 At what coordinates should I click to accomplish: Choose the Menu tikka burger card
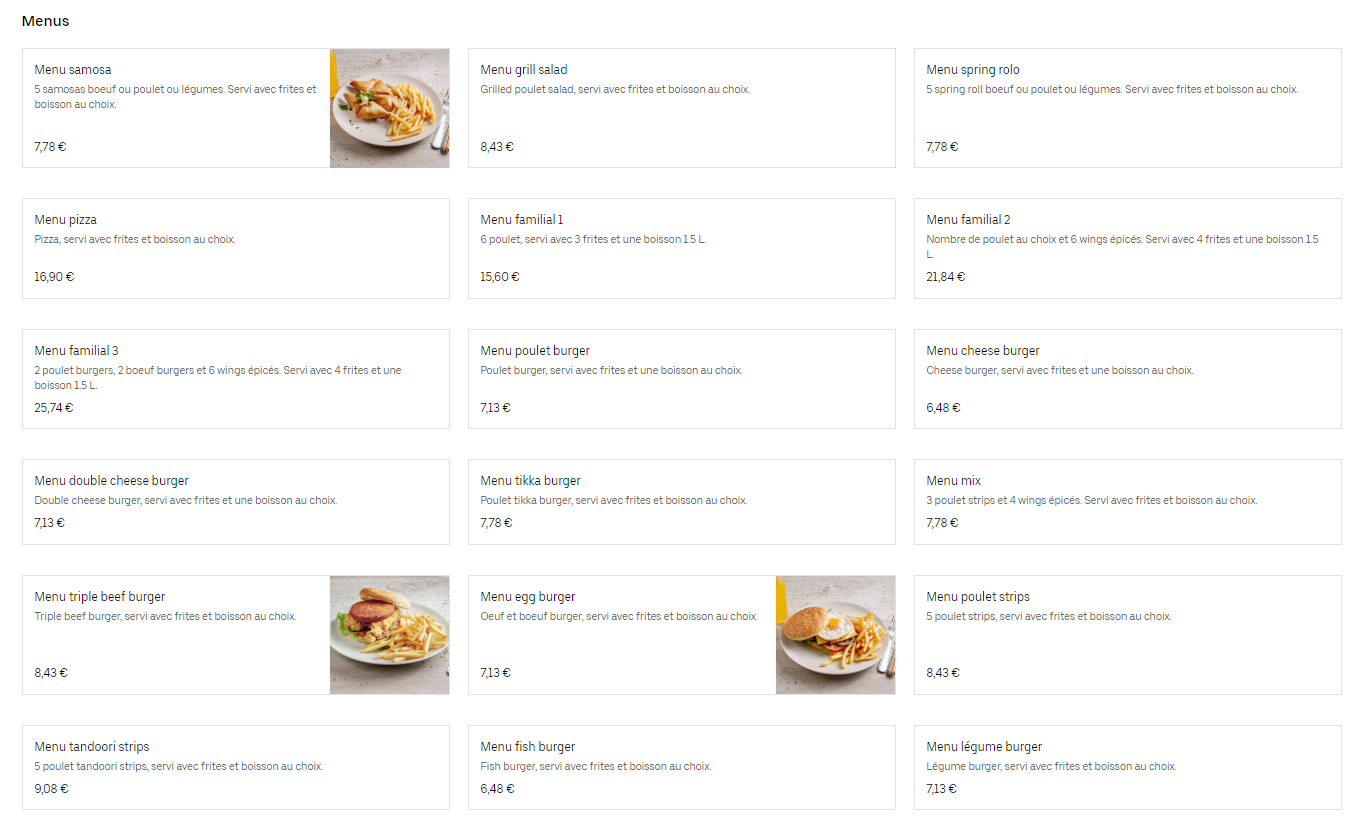click(x=681, y=502)
